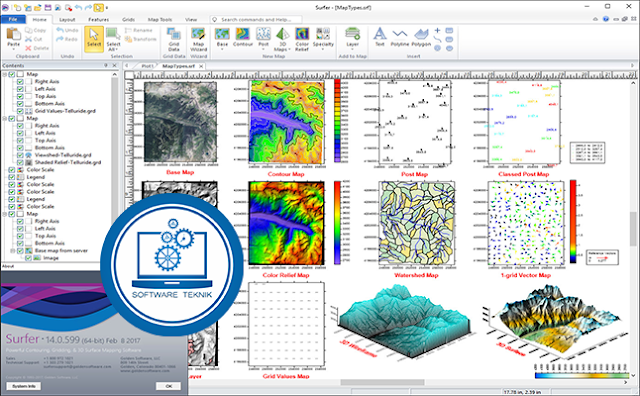The height and width of the screenshot is (396, 640).
Task: Click the plus-shaped Point insert icon
Action: 437,31
